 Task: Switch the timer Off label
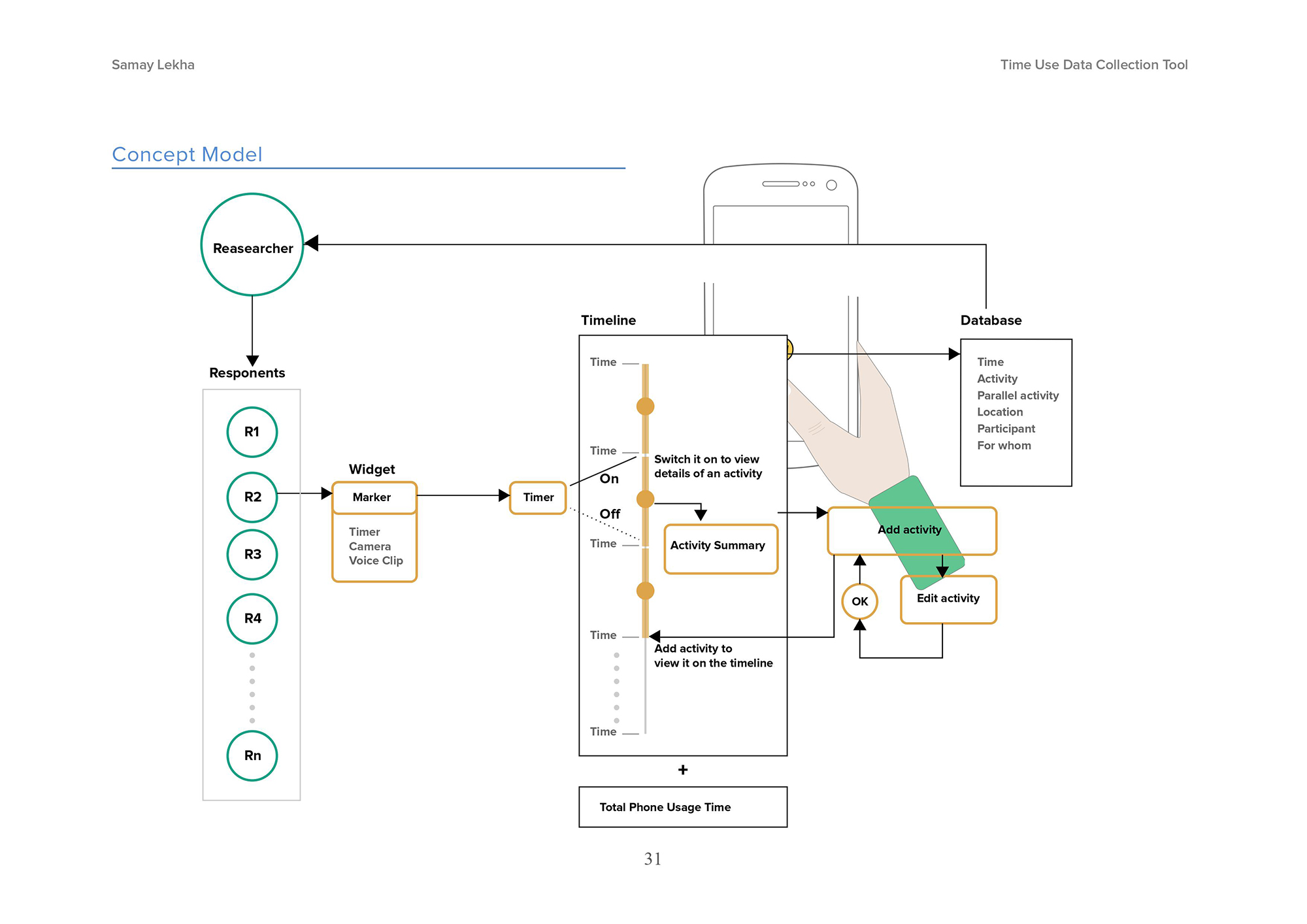[610, 514]
